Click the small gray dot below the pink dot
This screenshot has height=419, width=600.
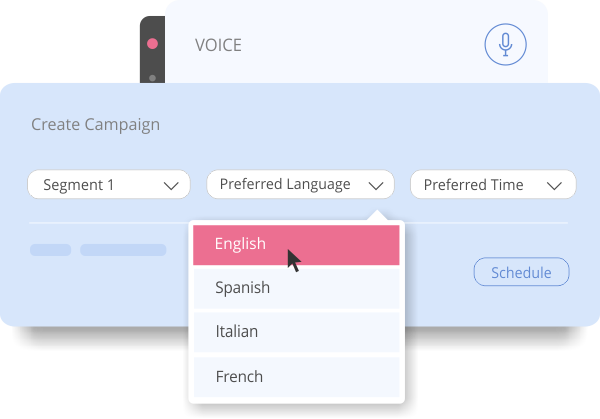click(x=152, y=76)
